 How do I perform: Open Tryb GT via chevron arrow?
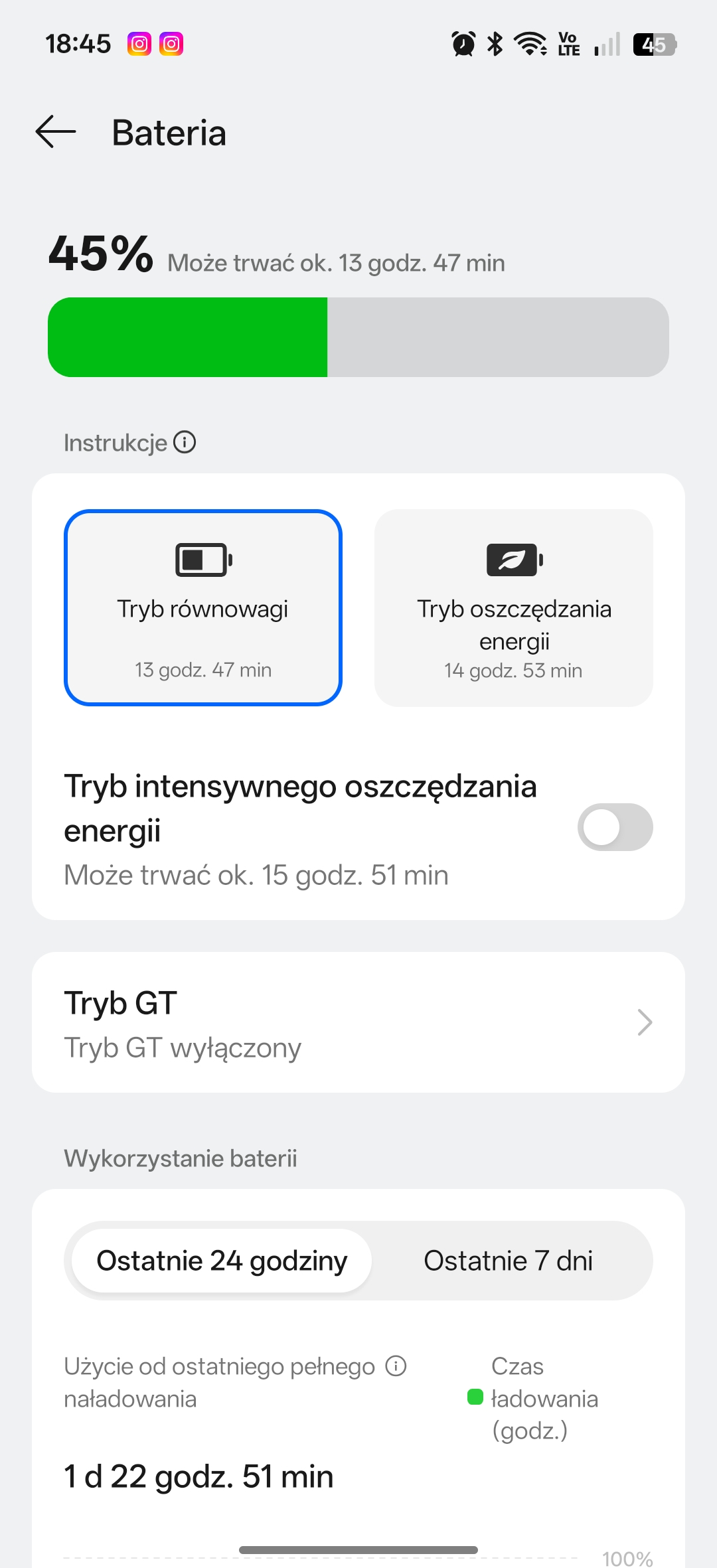[x=644, y=1022]
